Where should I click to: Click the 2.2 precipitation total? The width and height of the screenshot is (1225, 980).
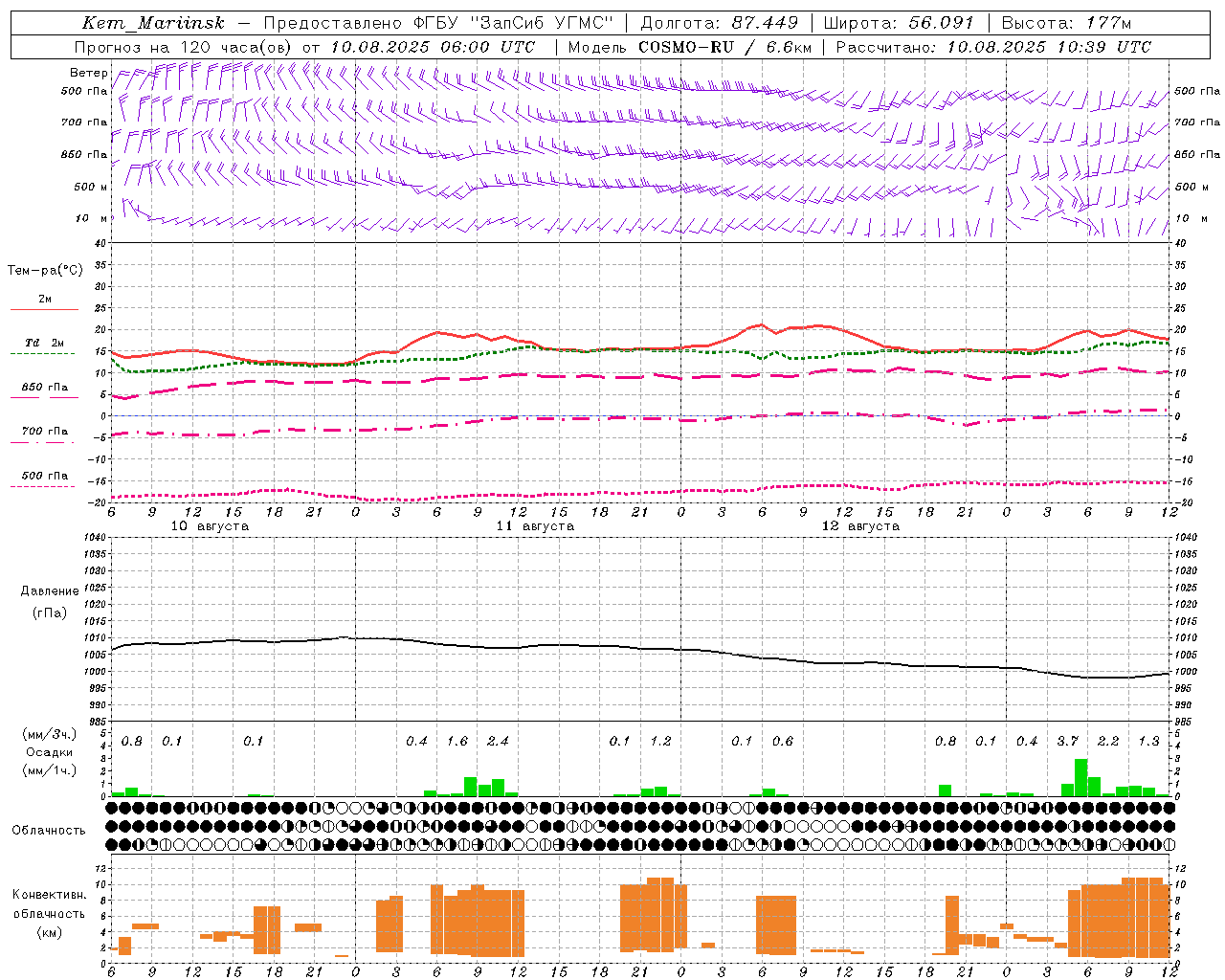pos(1108,741)
